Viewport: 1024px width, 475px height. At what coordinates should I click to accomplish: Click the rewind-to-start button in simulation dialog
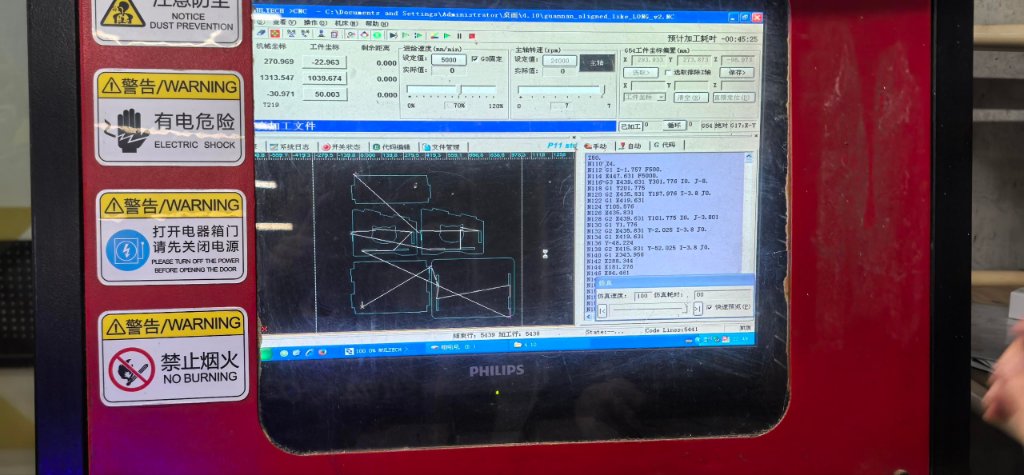pos(602,311)
